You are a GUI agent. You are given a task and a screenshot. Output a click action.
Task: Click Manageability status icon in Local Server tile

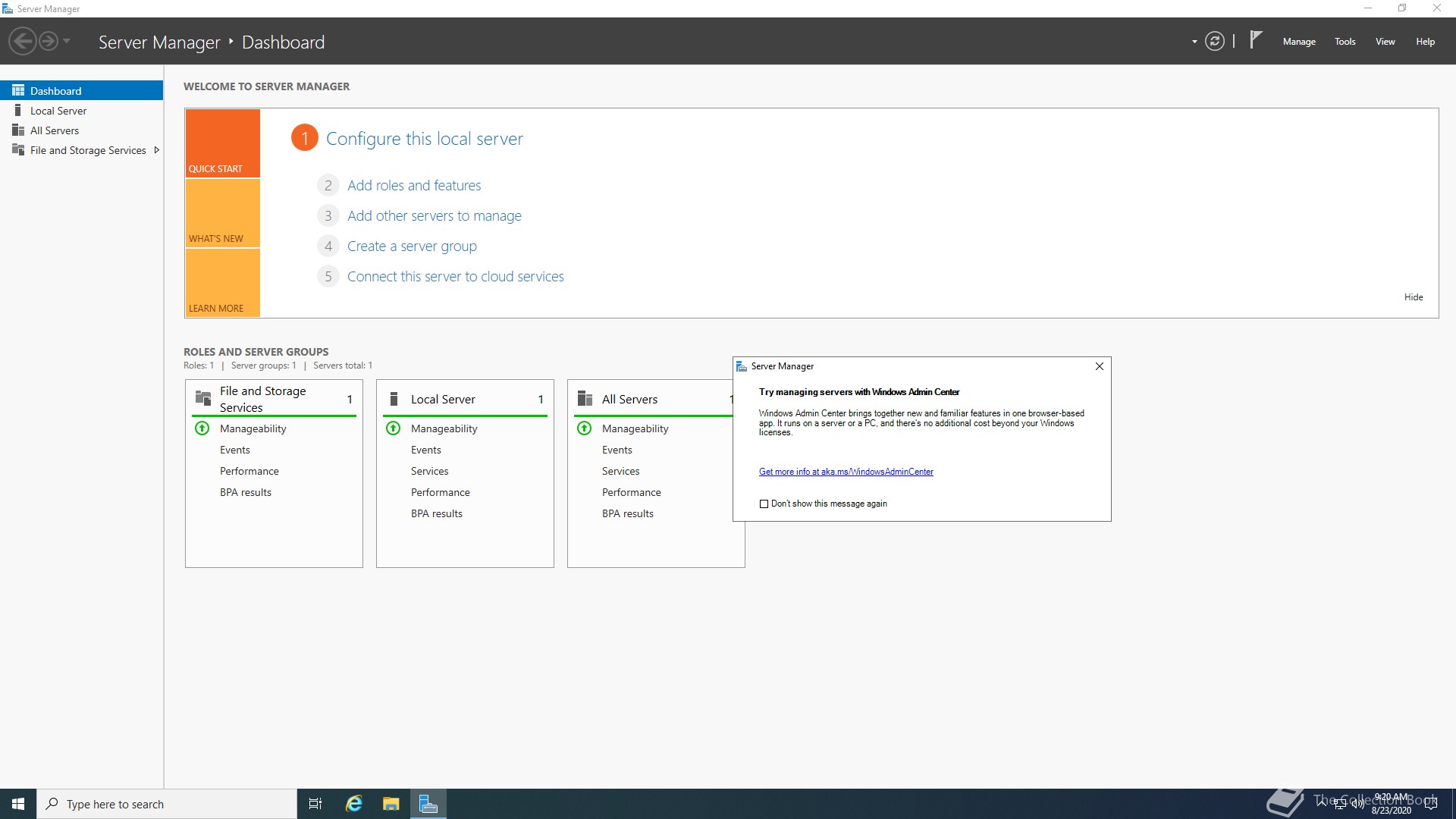(x=394, y=428)
